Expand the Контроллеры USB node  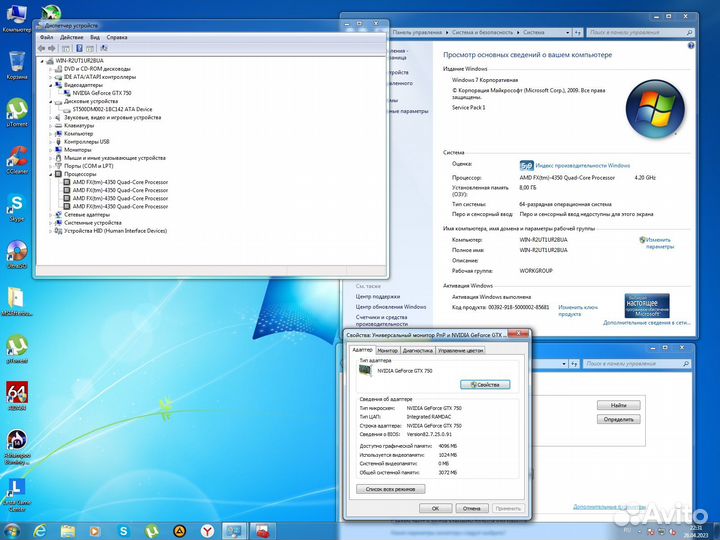(x=48, y=141)
